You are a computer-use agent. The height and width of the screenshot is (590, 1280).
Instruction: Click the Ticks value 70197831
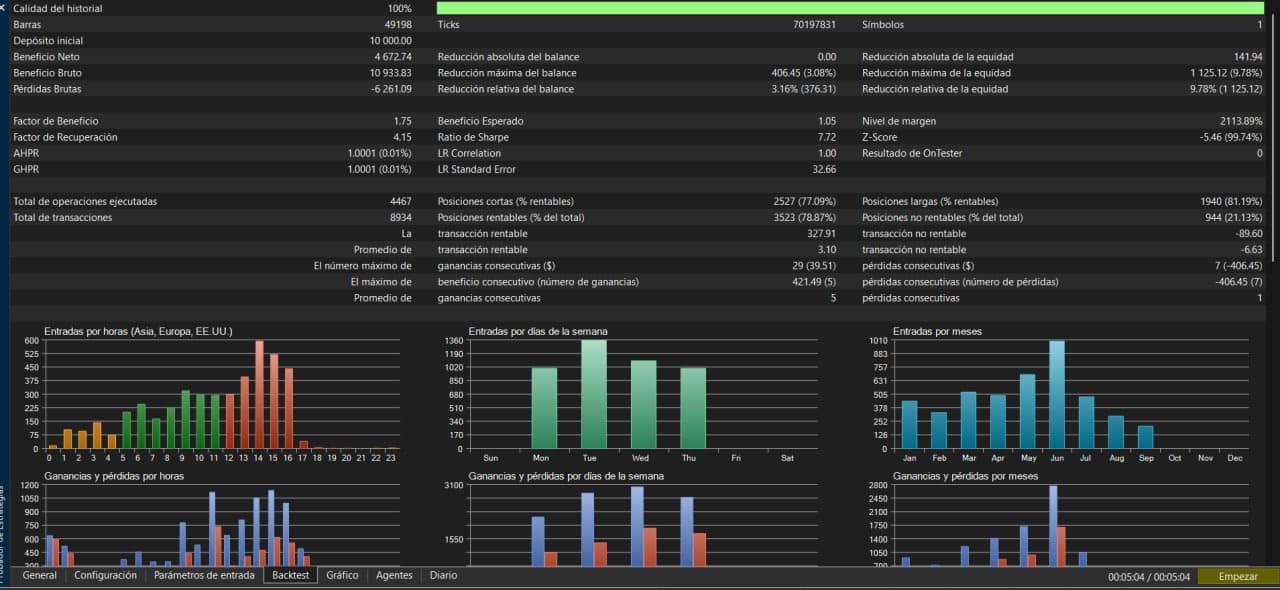click(x=815, y=24)
